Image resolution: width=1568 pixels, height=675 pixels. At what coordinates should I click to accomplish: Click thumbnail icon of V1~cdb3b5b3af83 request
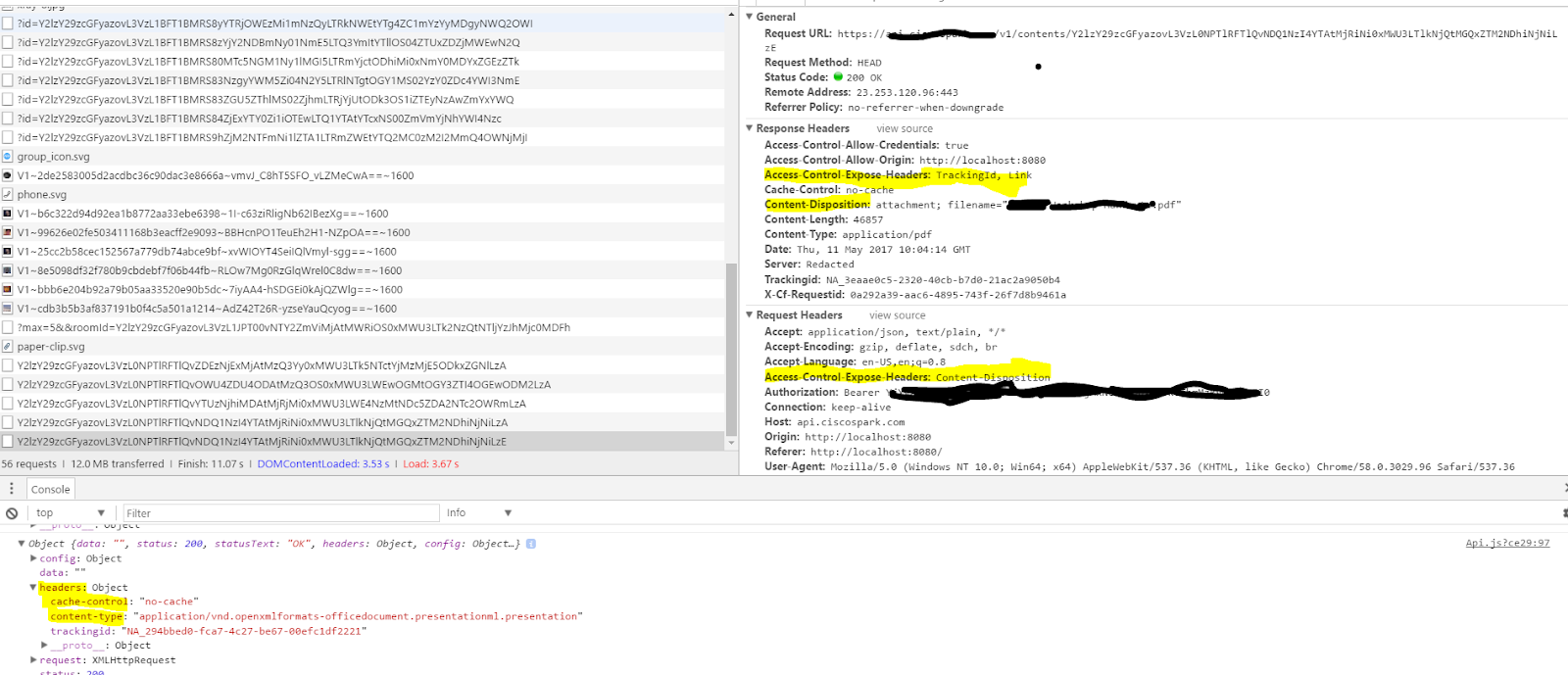click(x=8, y=309)
